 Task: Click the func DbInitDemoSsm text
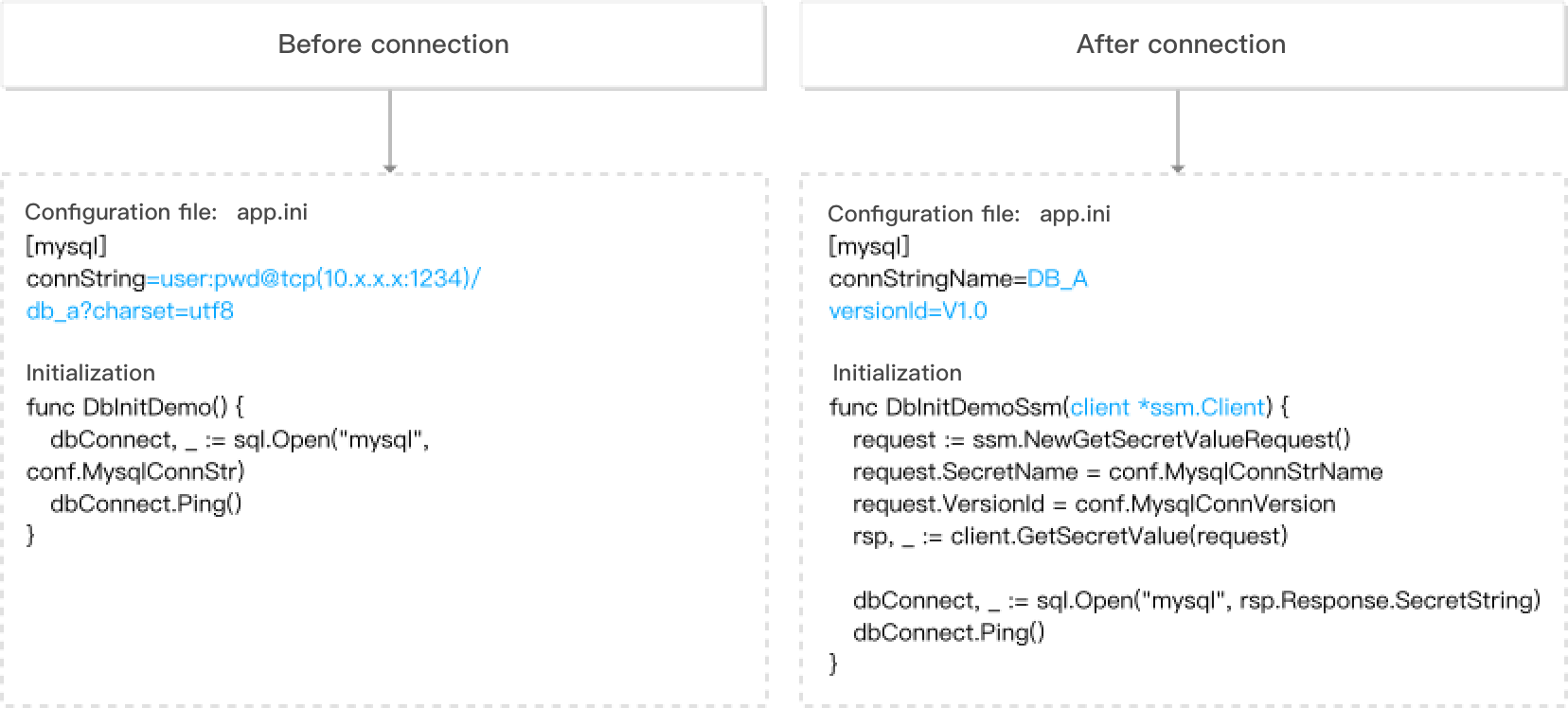pos(945,408)
